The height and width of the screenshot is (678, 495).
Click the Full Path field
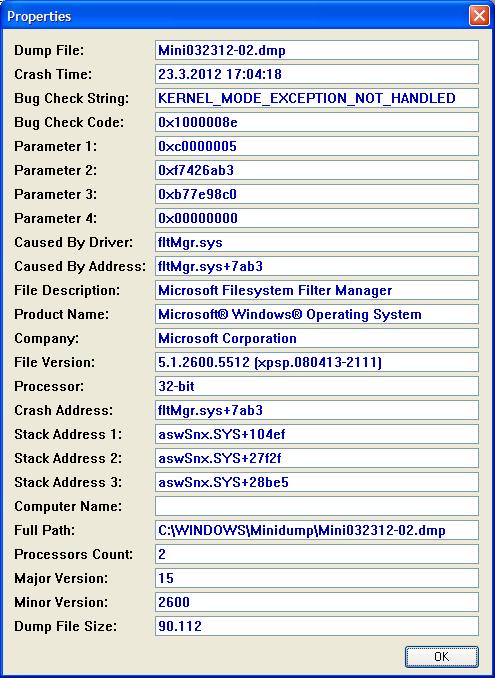[317, 530]
